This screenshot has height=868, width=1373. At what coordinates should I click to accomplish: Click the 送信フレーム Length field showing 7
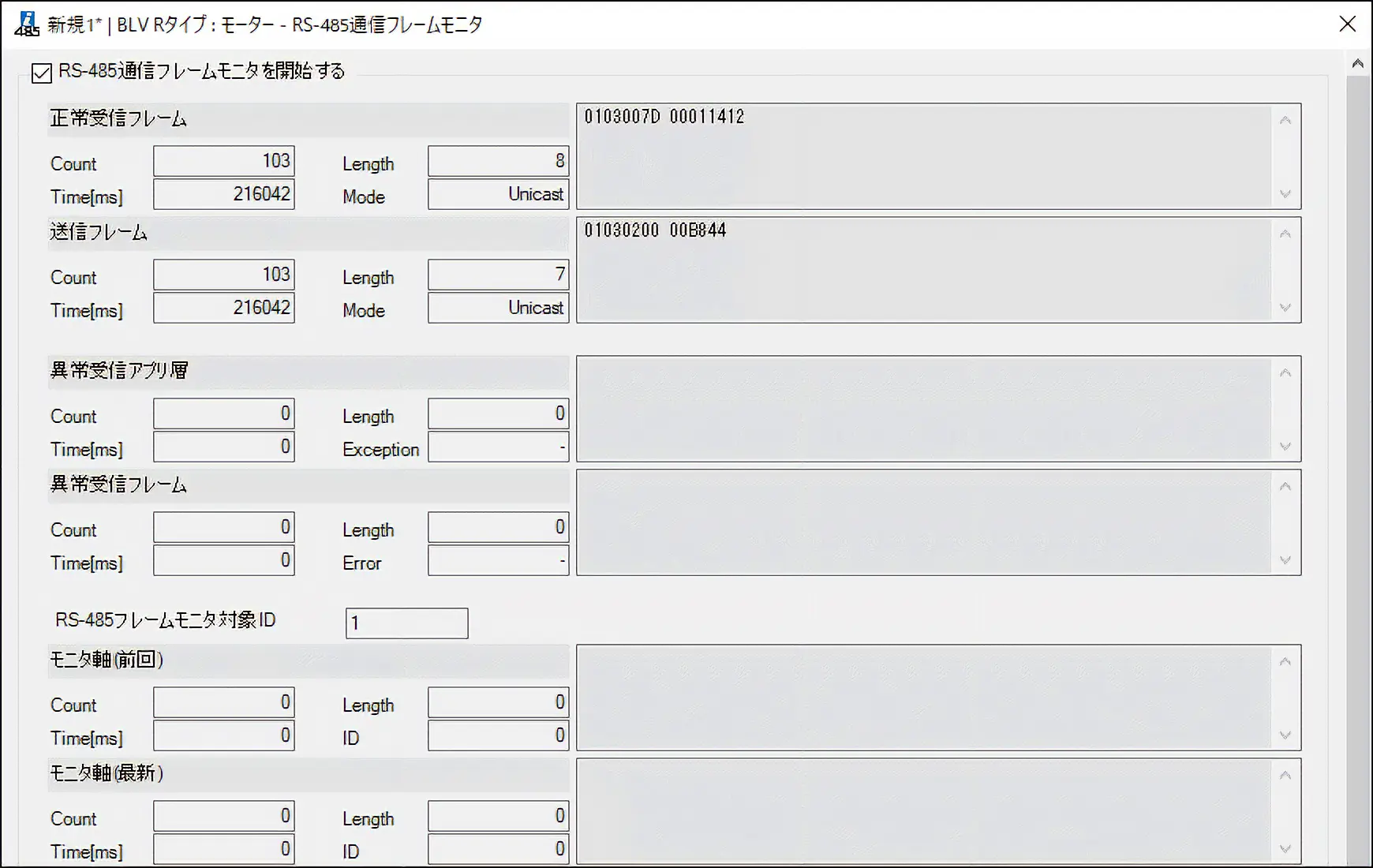point(498,275)
